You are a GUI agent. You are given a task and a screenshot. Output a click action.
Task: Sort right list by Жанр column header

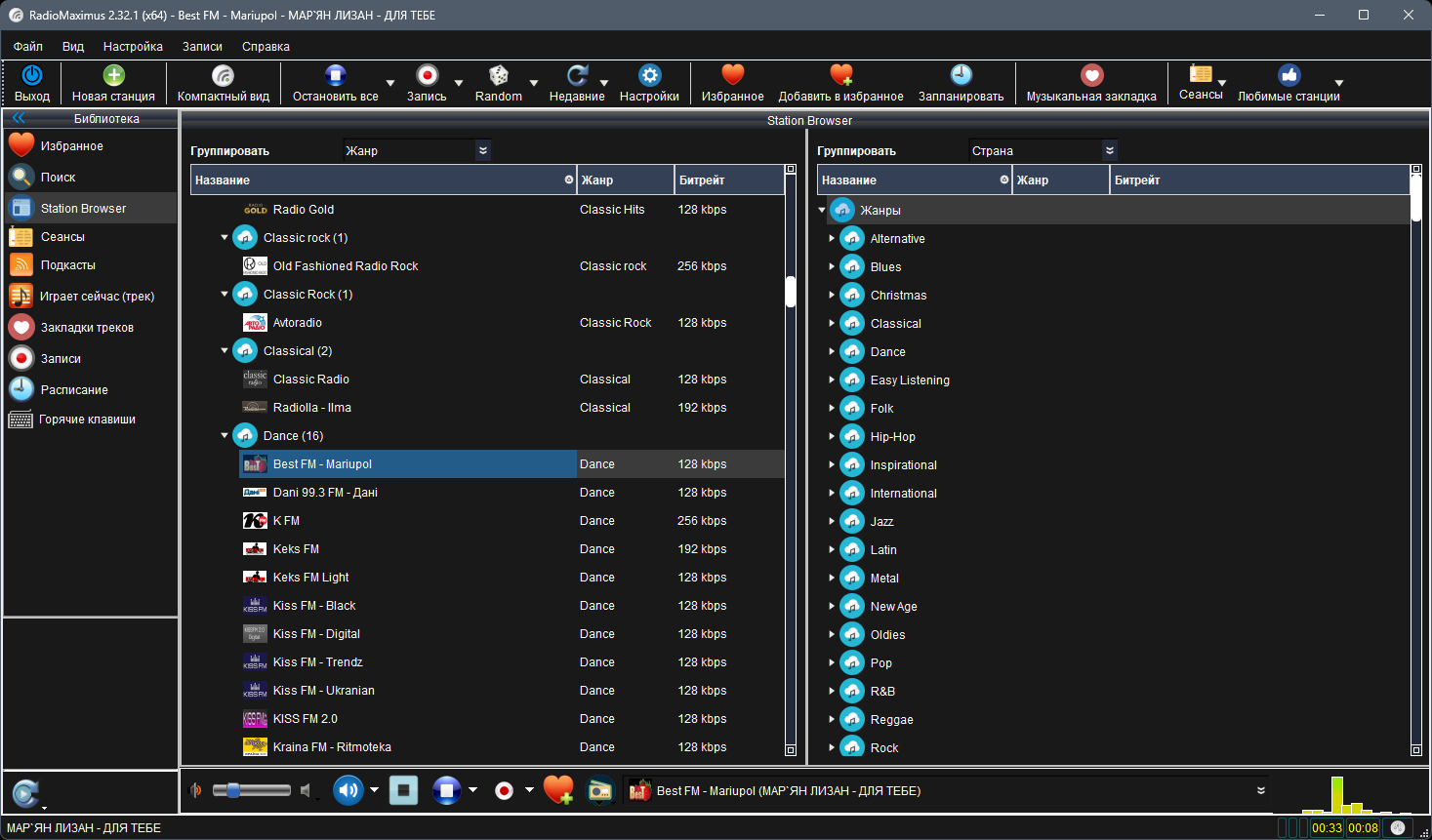point(1061,180)
